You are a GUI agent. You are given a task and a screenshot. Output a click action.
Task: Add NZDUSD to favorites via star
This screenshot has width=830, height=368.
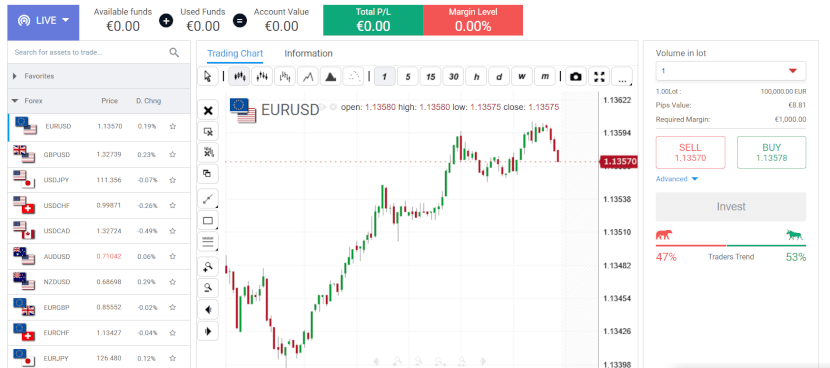[173, 282]
